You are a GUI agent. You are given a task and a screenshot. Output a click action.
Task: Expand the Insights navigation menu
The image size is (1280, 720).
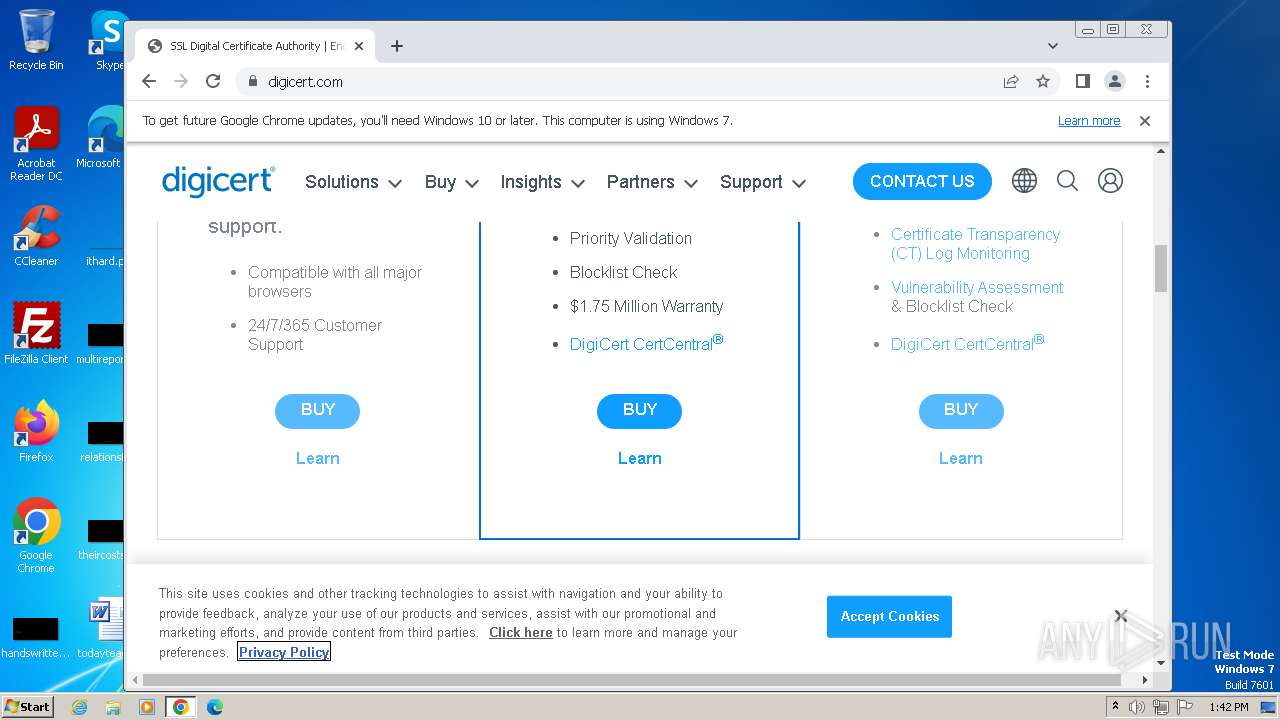click(x=543, y=182)
